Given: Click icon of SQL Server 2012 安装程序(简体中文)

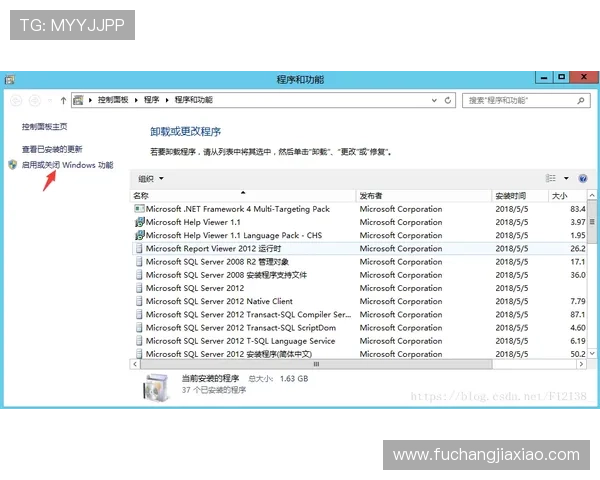Looking at the screenshot, I should click(x=139, y=353).
